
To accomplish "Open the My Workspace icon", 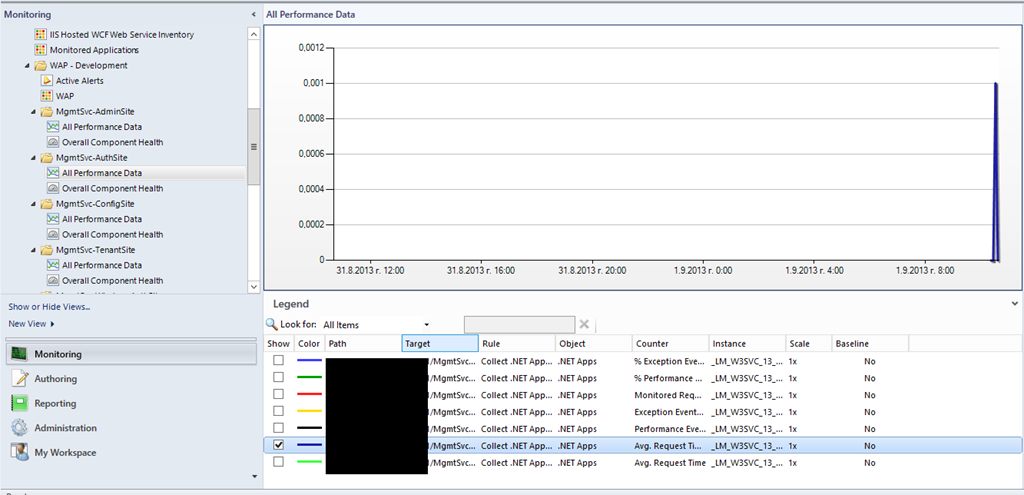I will pyautogui.click(x=18, y=452).
